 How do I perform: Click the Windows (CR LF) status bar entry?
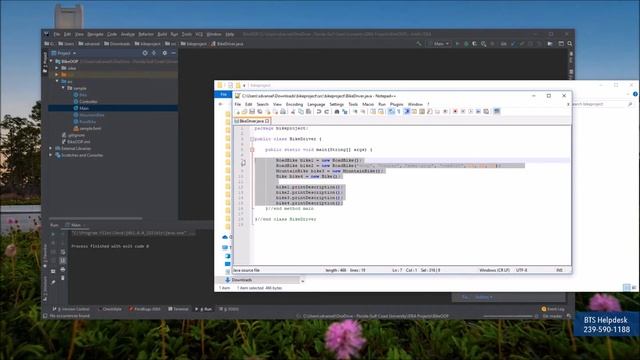(494, 270)
